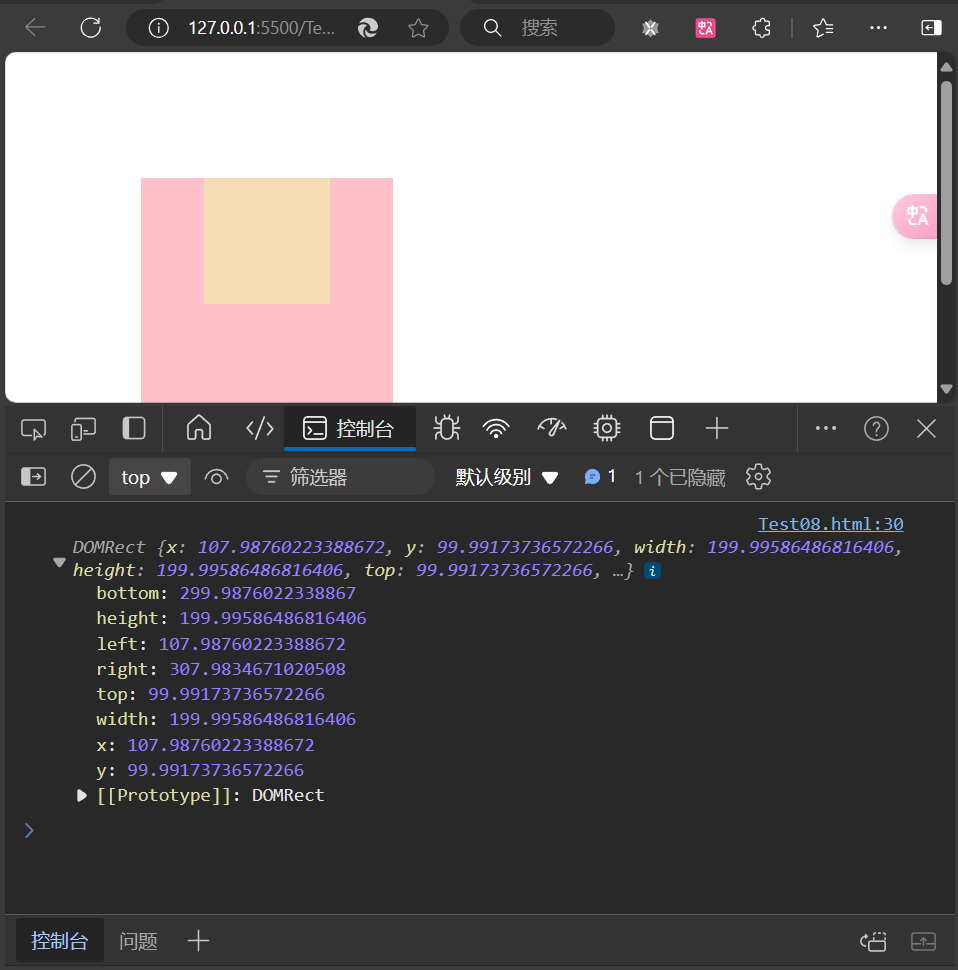This screenshot has width=958, height=970.
Task: Open the Test08.html:30 source link
Action: point(830,524)
